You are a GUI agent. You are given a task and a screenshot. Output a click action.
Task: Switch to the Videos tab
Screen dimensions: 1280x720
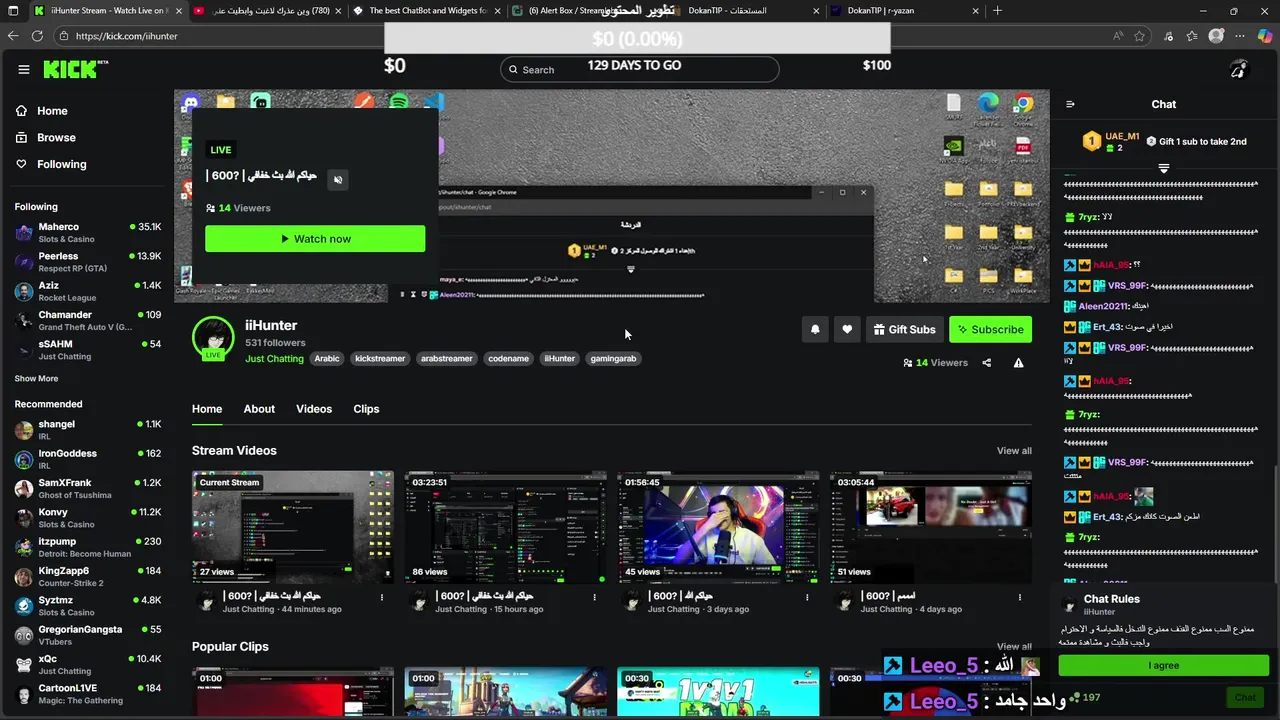(314, 409)
